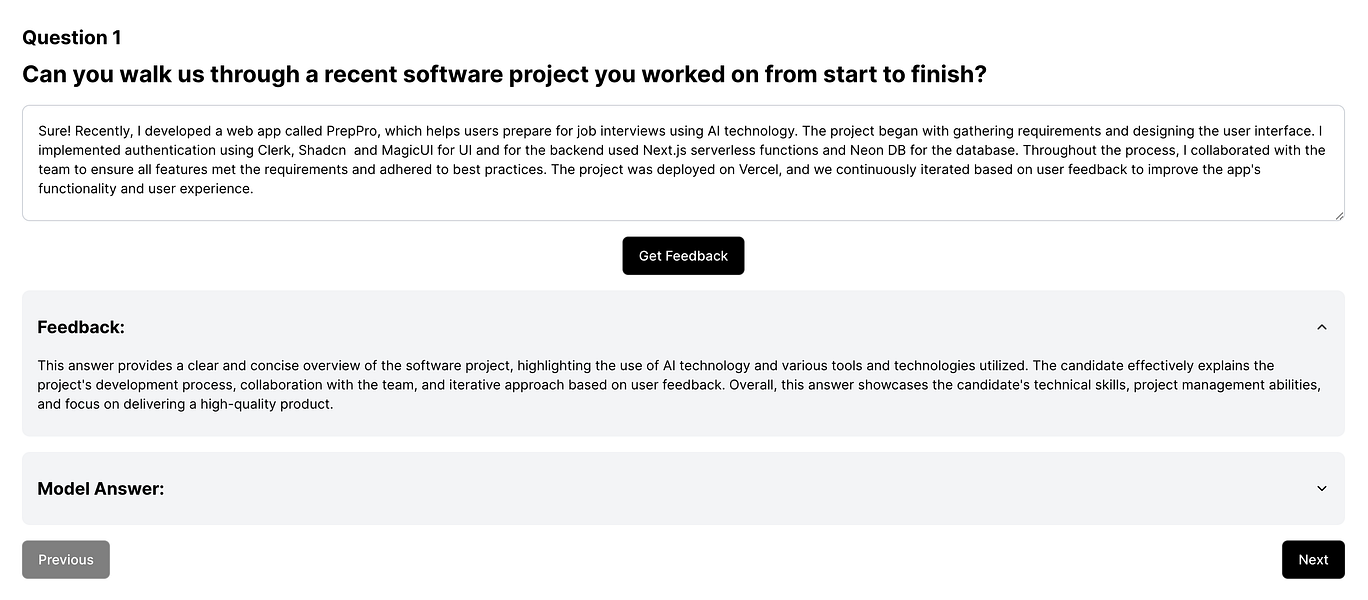Go to the Next question
The image size is (1368, 600).
click(1313, 560)
